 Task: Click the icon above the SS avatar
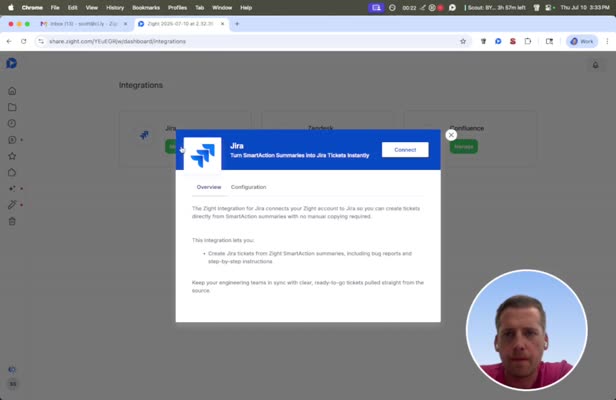click(12, 369)
